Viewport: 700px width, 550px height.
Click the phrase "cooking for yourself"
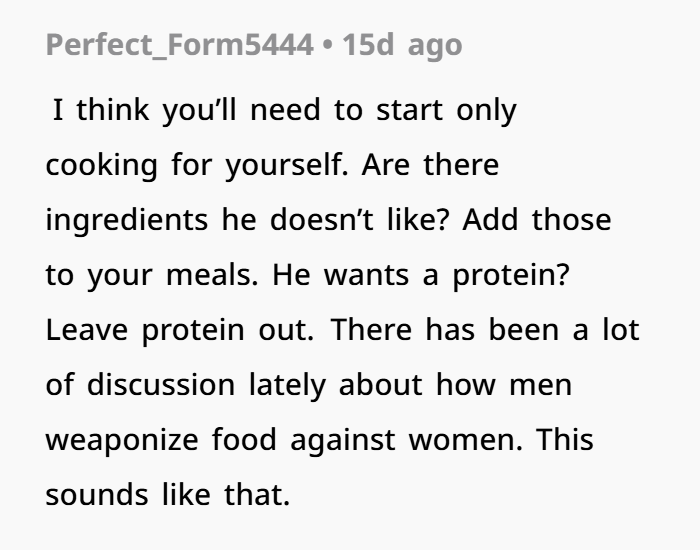pyautogui.click(x=195, y=165)
